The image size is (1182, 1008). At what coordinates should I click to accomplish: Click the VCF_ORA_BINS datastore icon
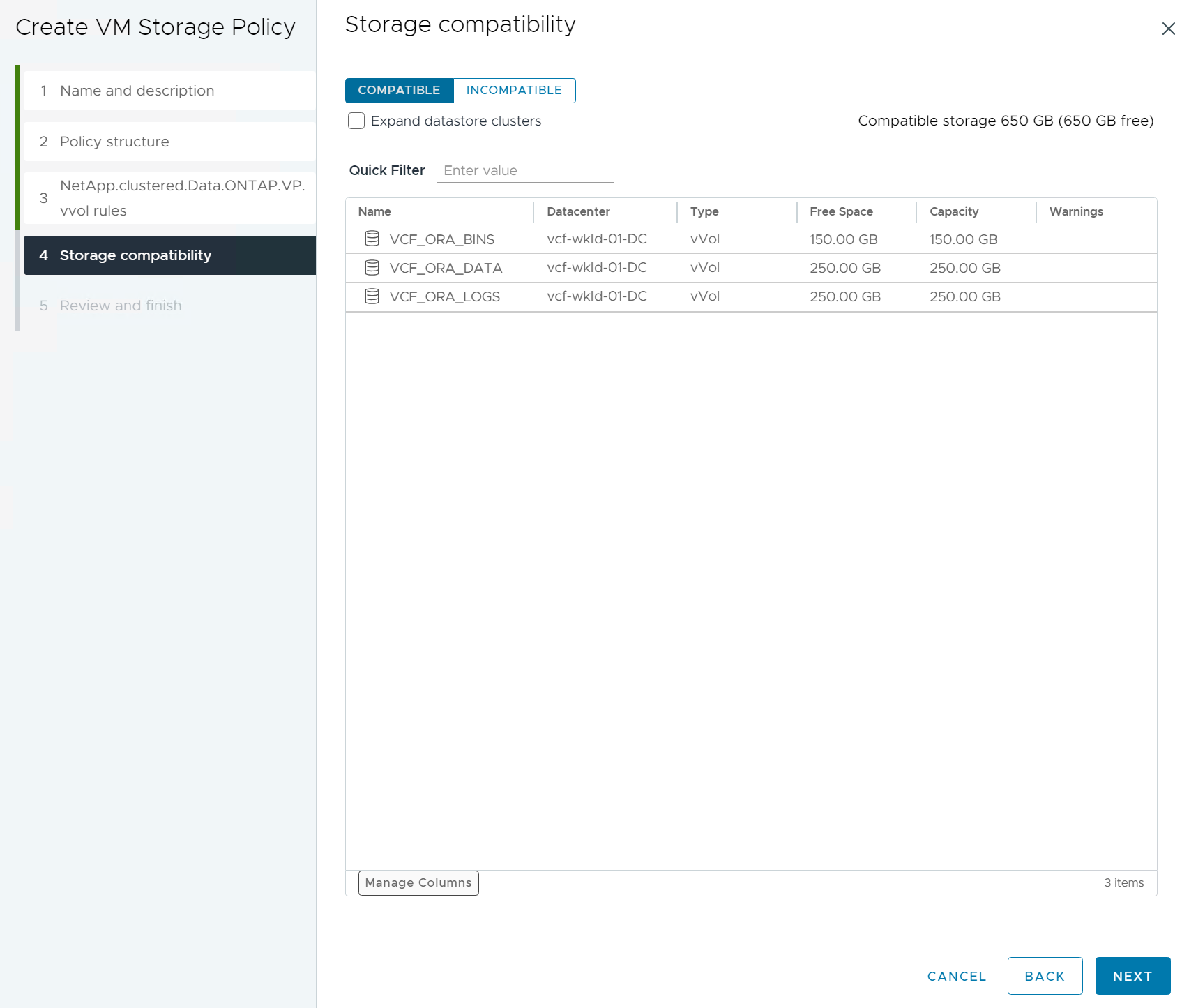tap(372, 239)
